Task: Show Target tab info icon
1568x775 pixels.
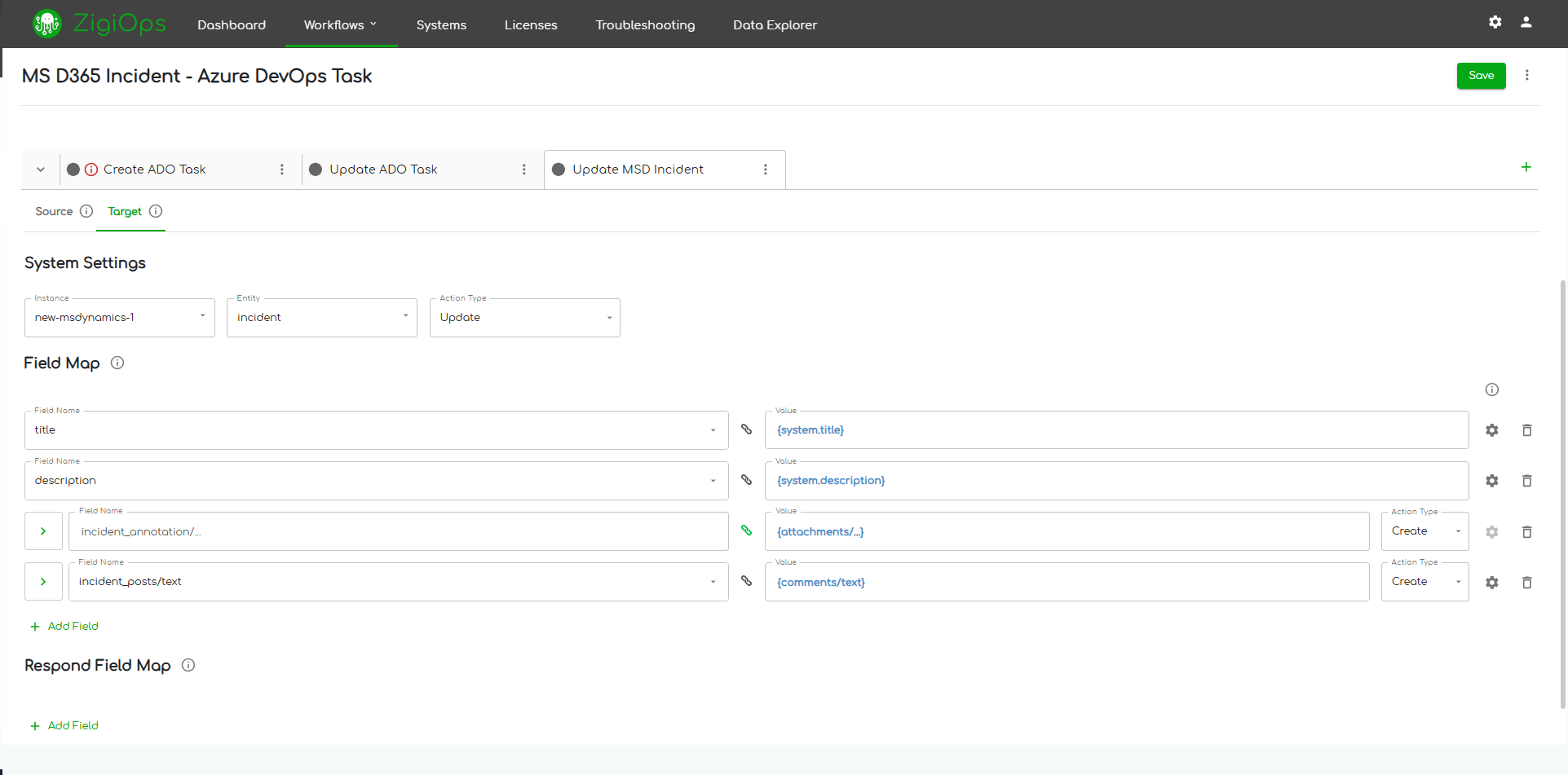Action: click(x=156, y=211)
